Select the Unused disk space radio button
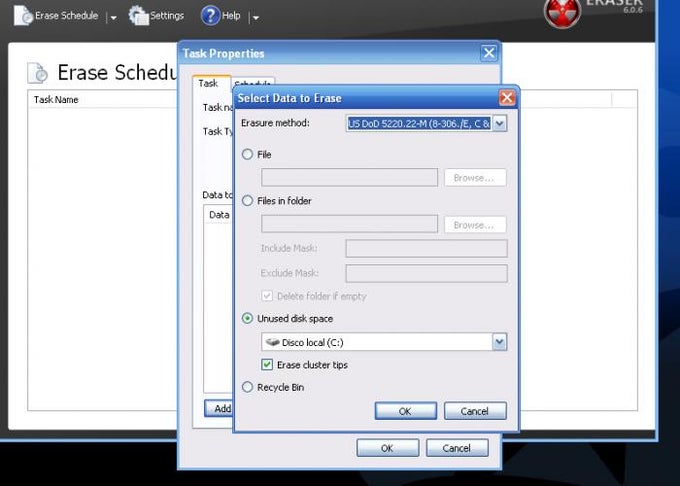 pos(247,318)
